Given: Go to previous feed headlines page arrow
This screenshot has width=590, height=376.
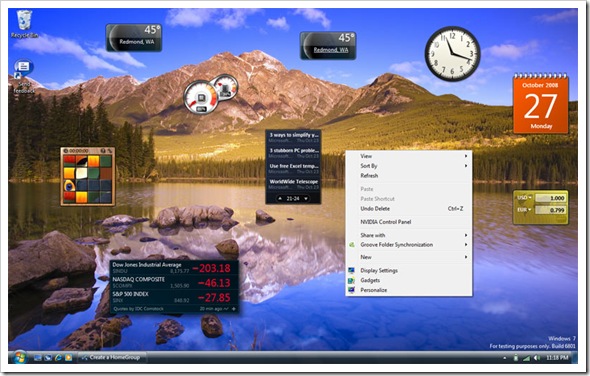Looking at the screenshot, I should (x=280, y=198).
